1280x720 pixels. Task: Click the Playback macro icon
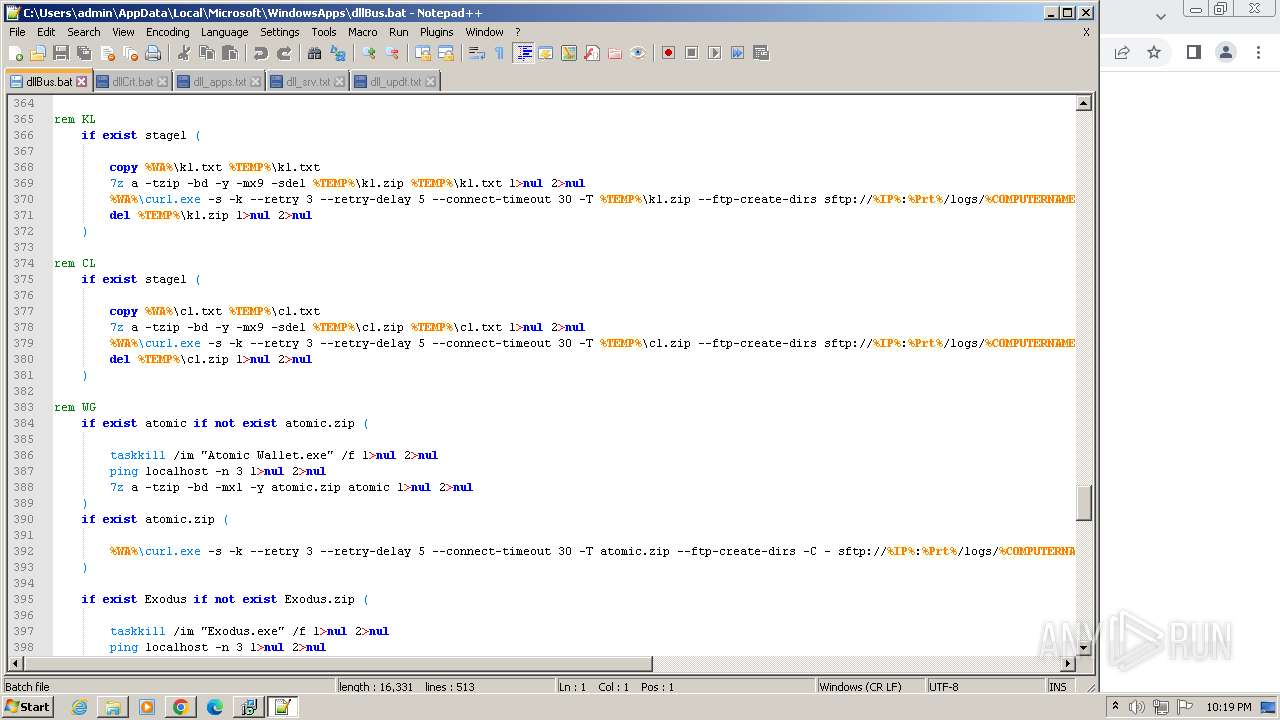click(x=714, y=53)
